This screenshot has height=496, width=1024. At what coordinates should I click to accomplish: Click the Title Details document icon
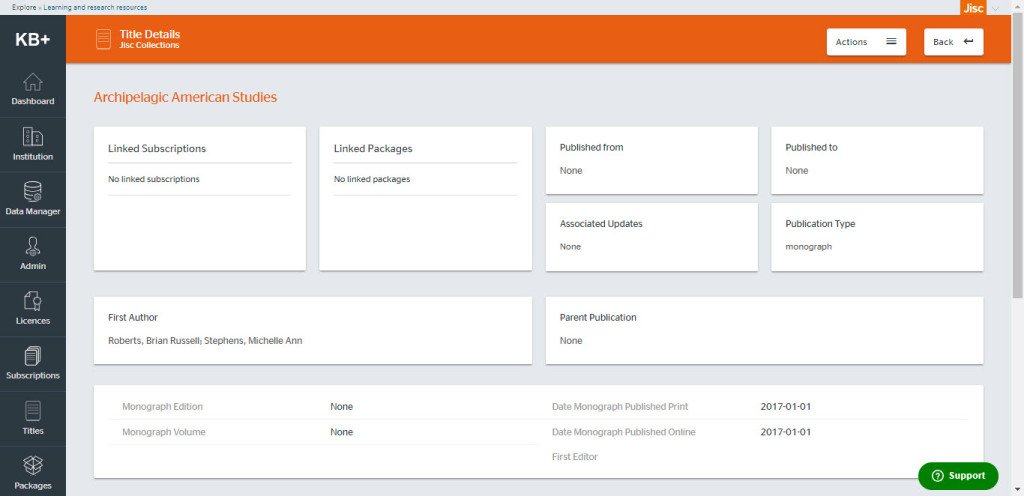pos(103,39)
